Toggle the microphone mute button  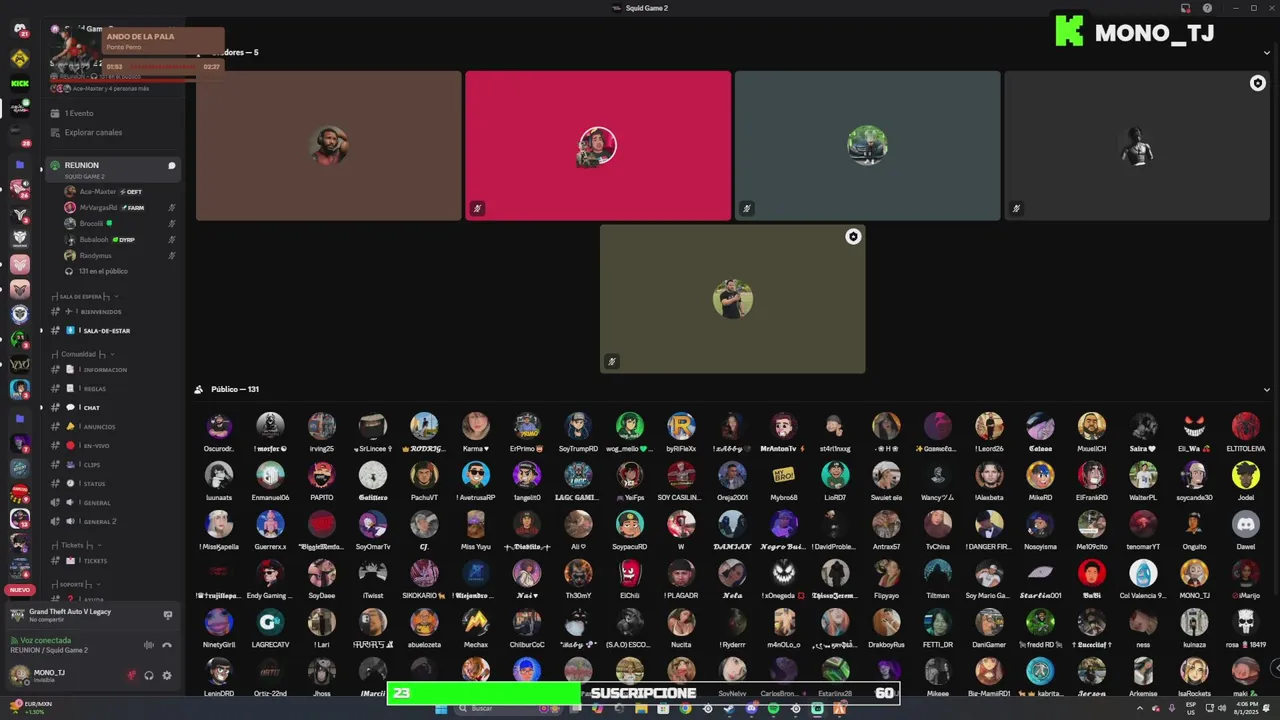coord(131,675)
